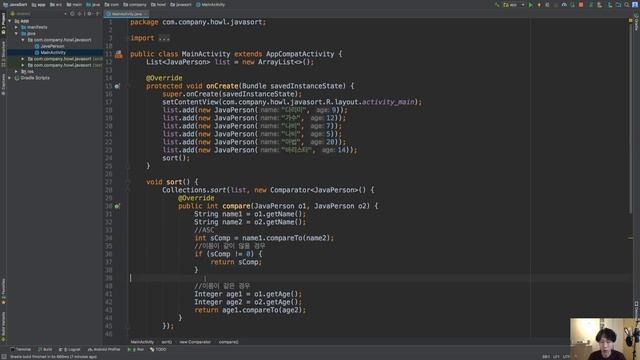The image size is (640, 360).
Task: Click the inspection status indicator atop editor scrollbar
Action: coord(631,20)
